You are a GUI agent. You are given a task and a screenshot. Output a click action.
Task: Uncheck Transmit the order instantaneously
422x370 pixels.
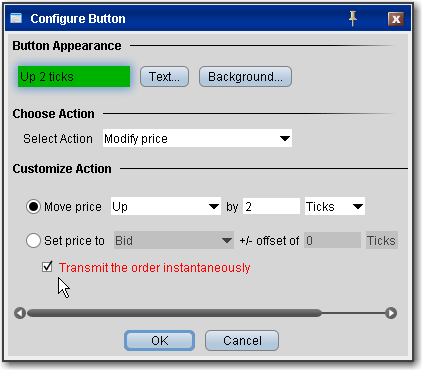(x=47, y=267)
